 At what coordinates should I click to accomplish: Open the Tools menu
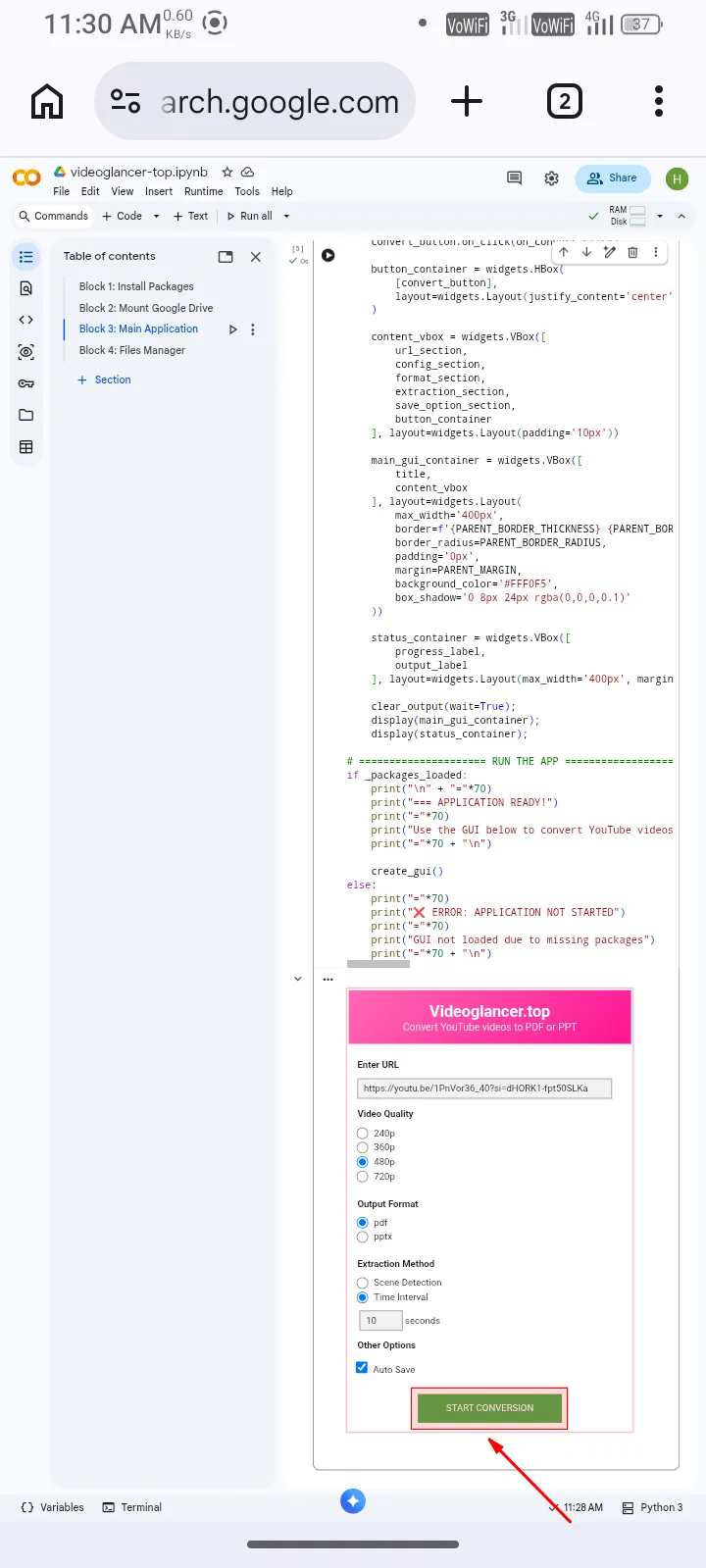click(247, 191)
